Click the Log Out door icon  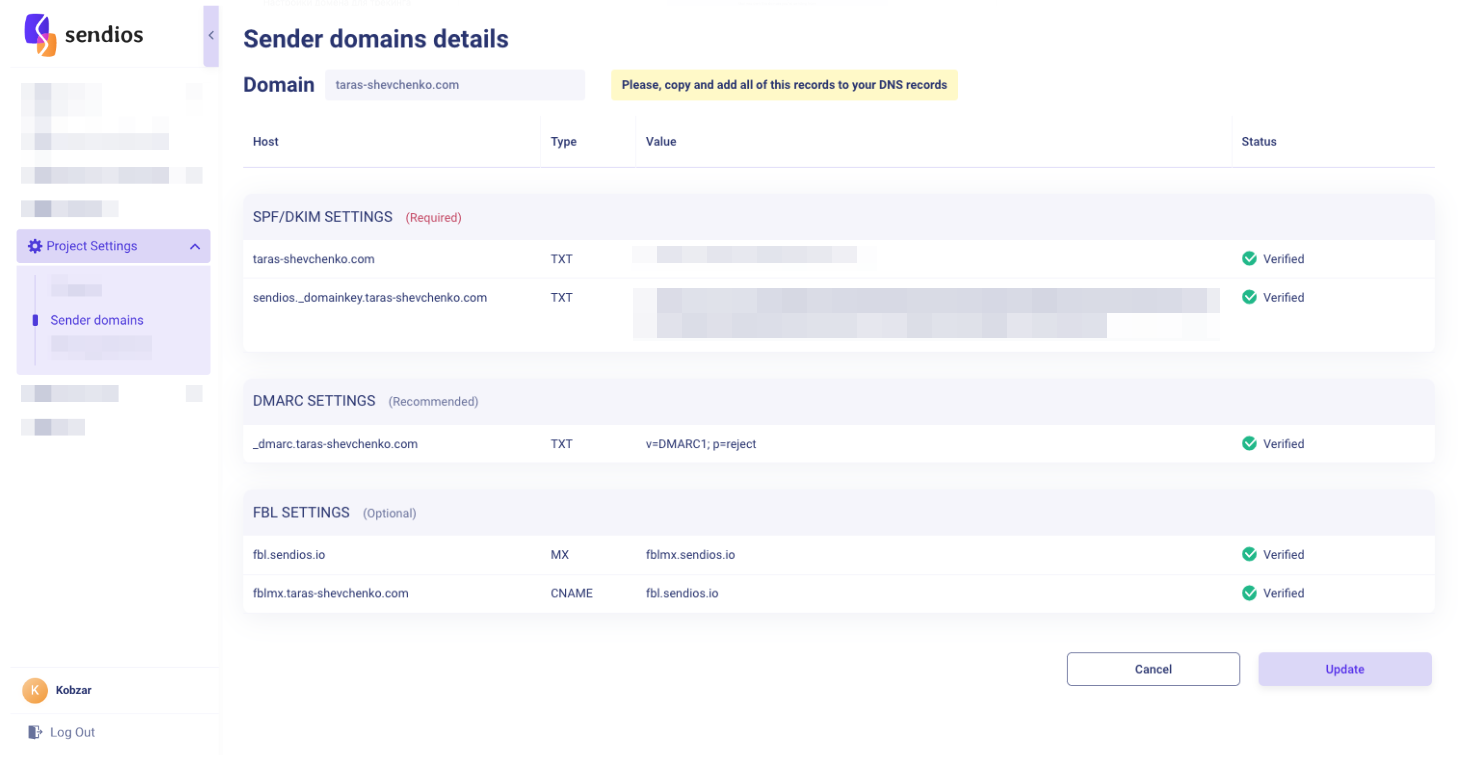click(35, 732)
